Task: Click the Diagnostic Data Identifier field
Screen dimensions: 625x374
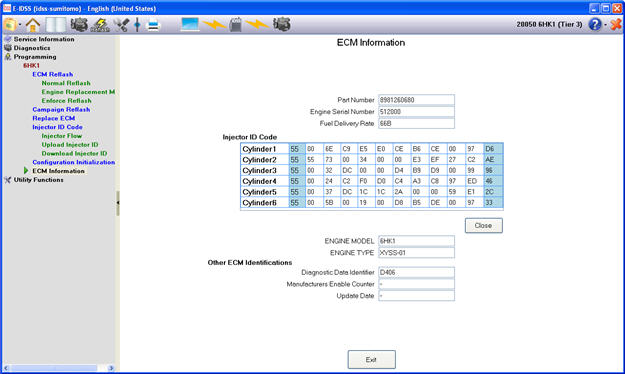Action: [416, 272]
